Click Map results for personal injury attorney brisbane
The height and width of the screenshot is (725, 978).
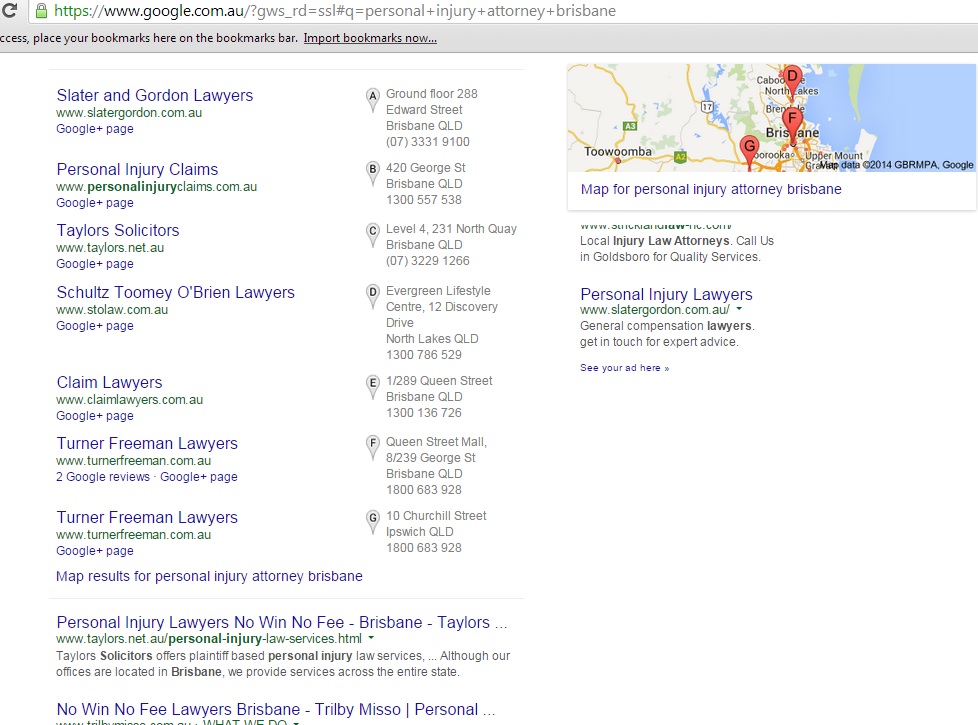coord(209,577)
